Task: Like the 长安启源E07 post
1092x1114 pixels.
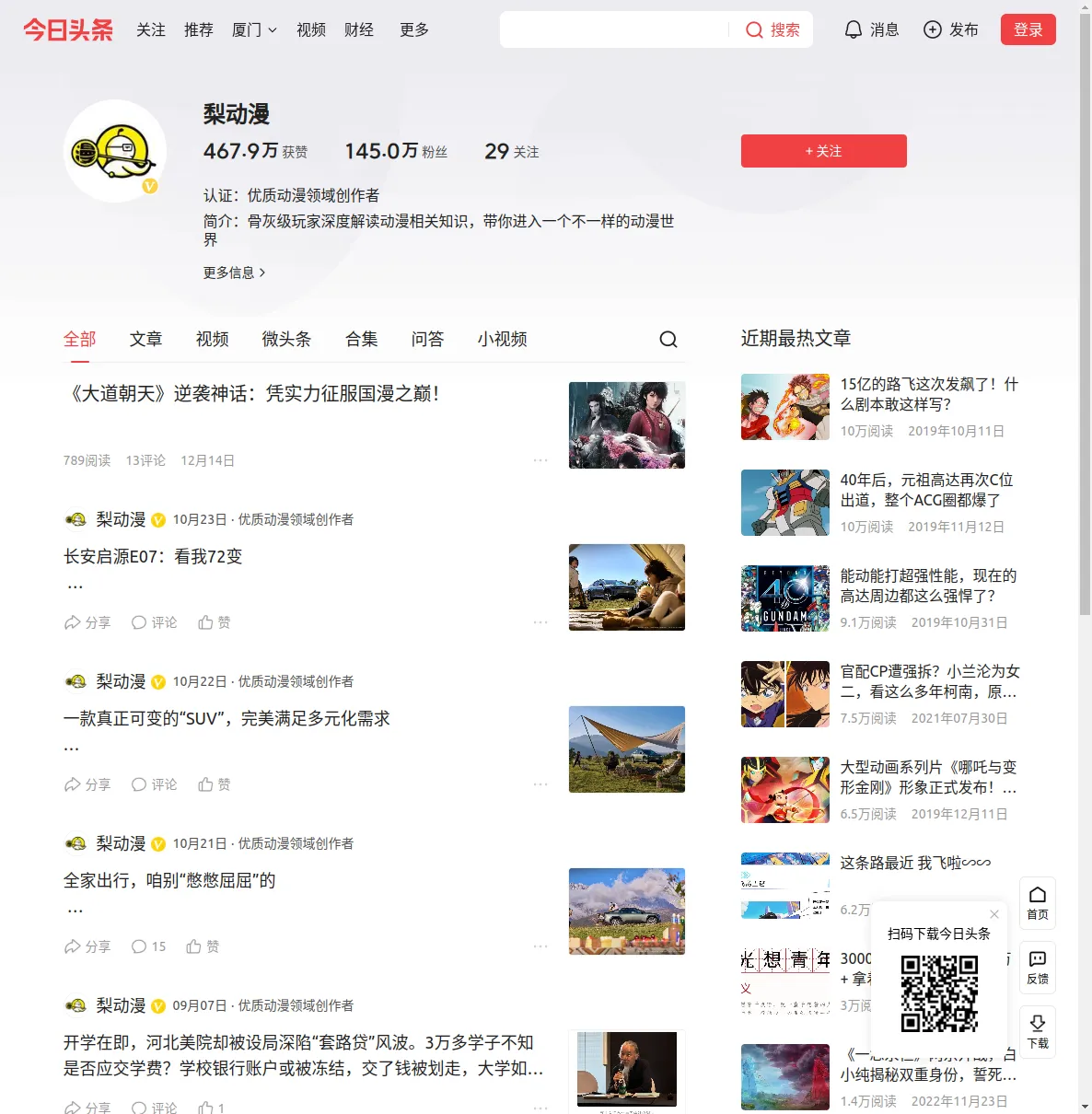Action: 214,622
